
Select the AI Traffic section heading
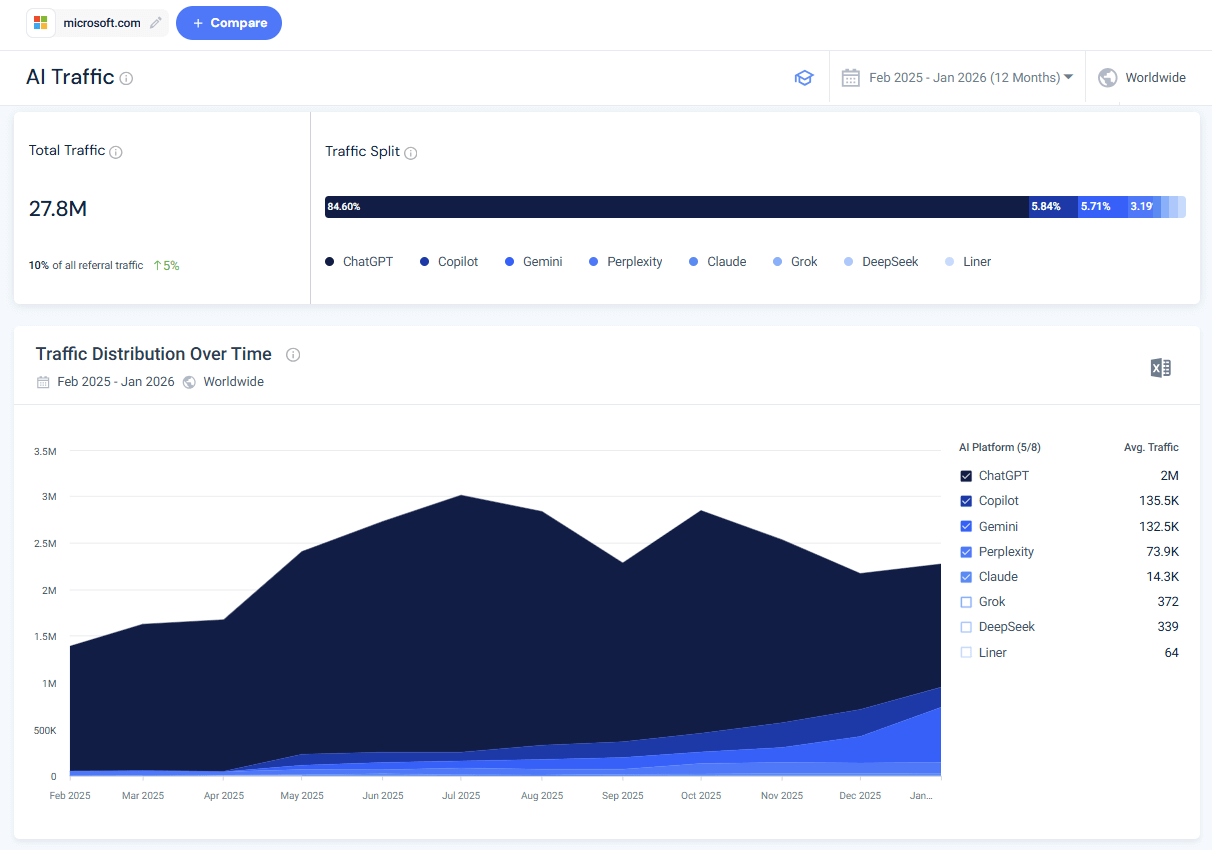click(x=68, y=76)
